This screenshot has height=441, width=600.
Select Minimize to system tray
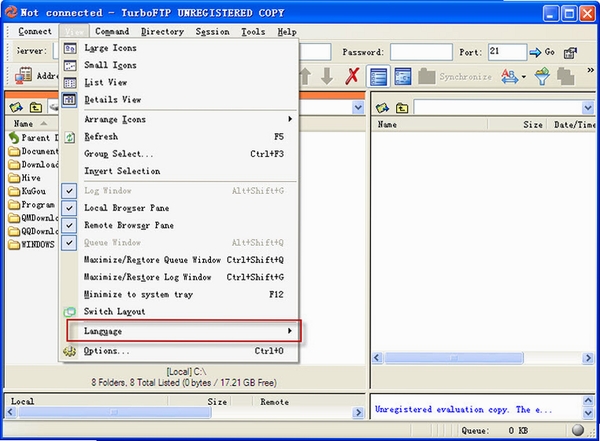point(179,294)
